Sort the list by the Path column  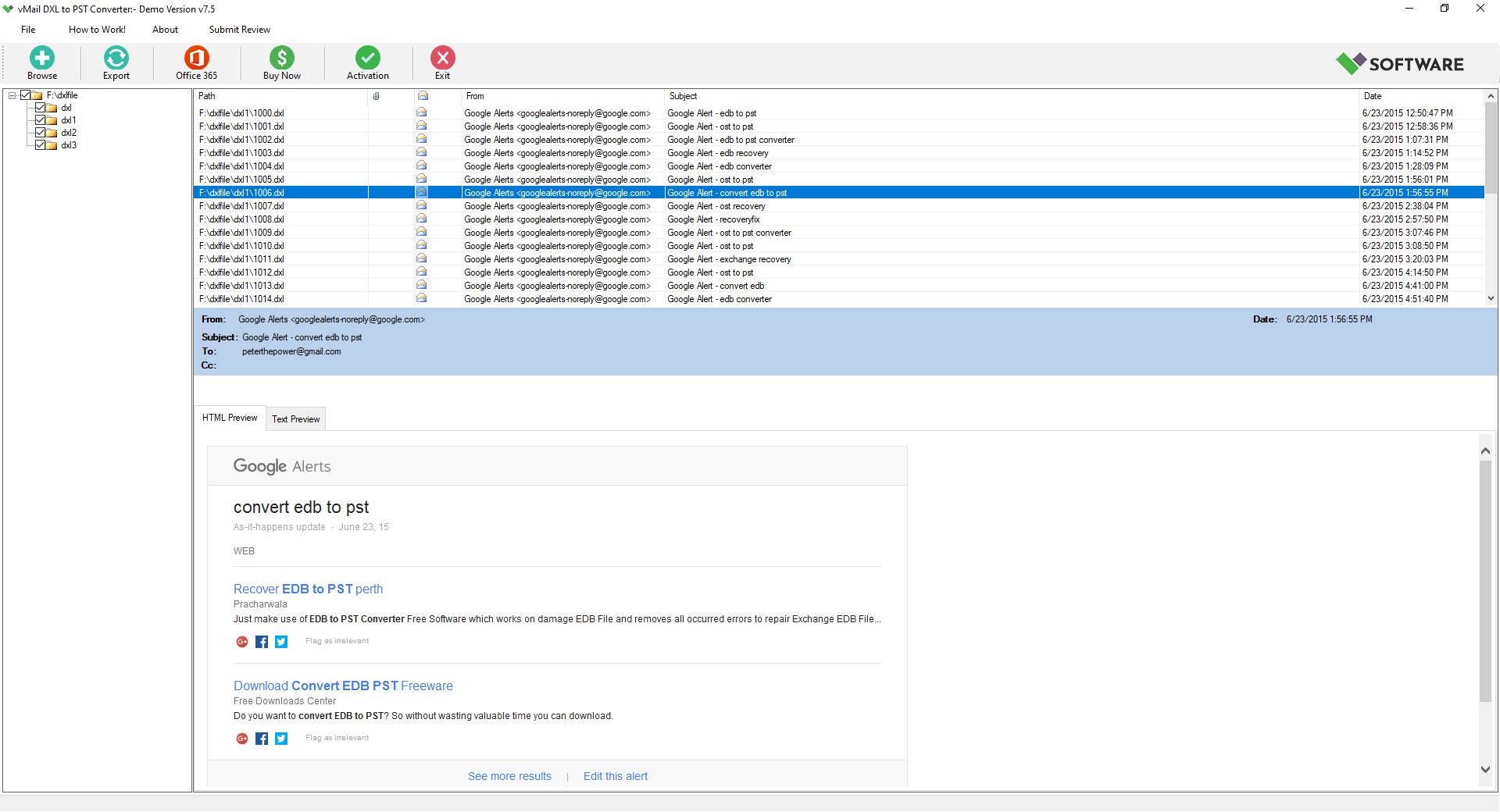(281, 96)
